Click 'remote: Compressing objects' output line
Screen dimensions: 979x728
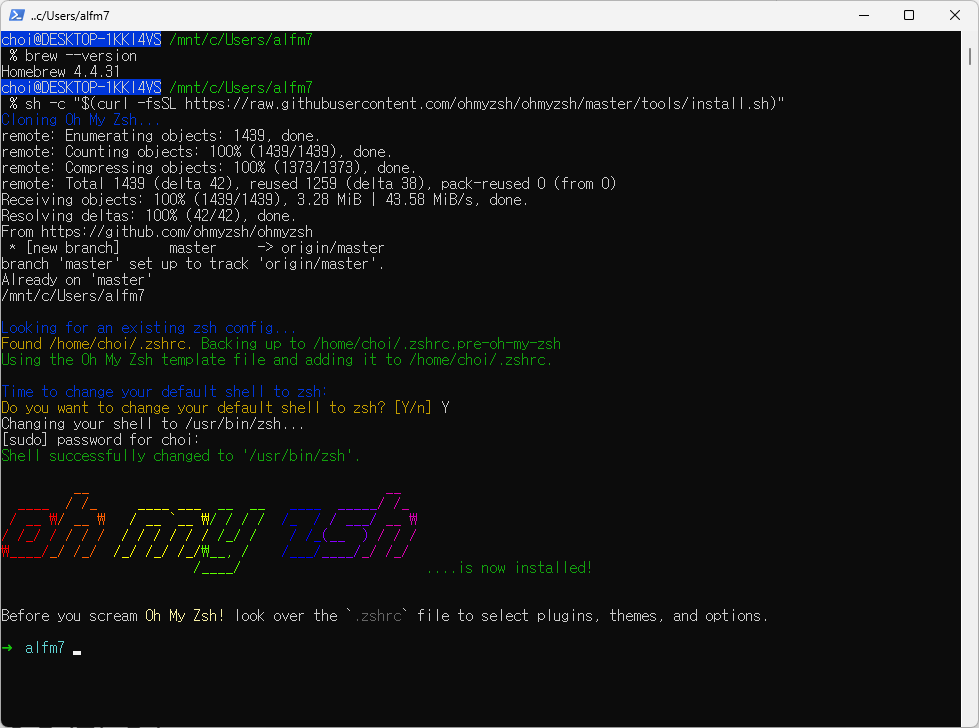[x=209, y=168]
